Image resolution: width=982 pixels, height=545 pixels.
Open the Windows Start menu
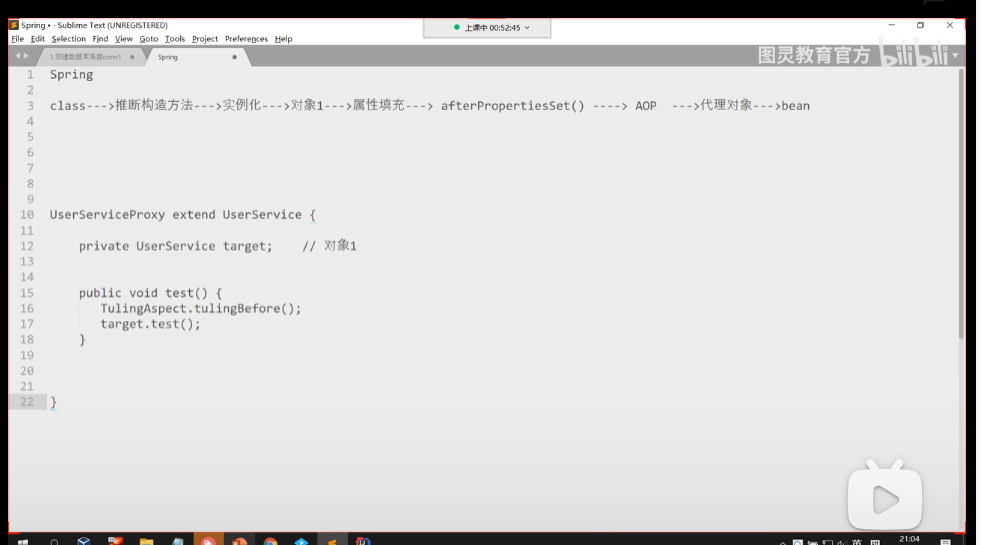23,541
